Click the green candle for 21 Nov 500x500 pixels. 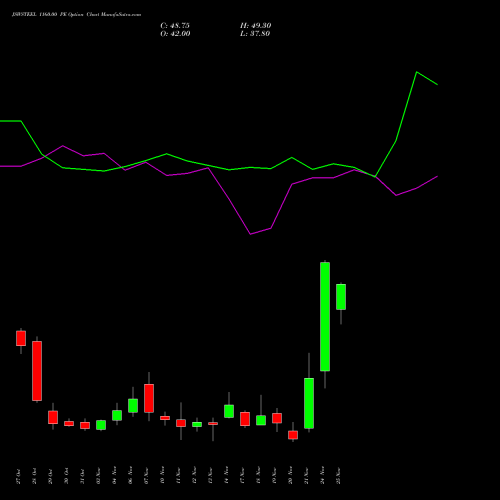pyautogui.click(x=309, y=403)
